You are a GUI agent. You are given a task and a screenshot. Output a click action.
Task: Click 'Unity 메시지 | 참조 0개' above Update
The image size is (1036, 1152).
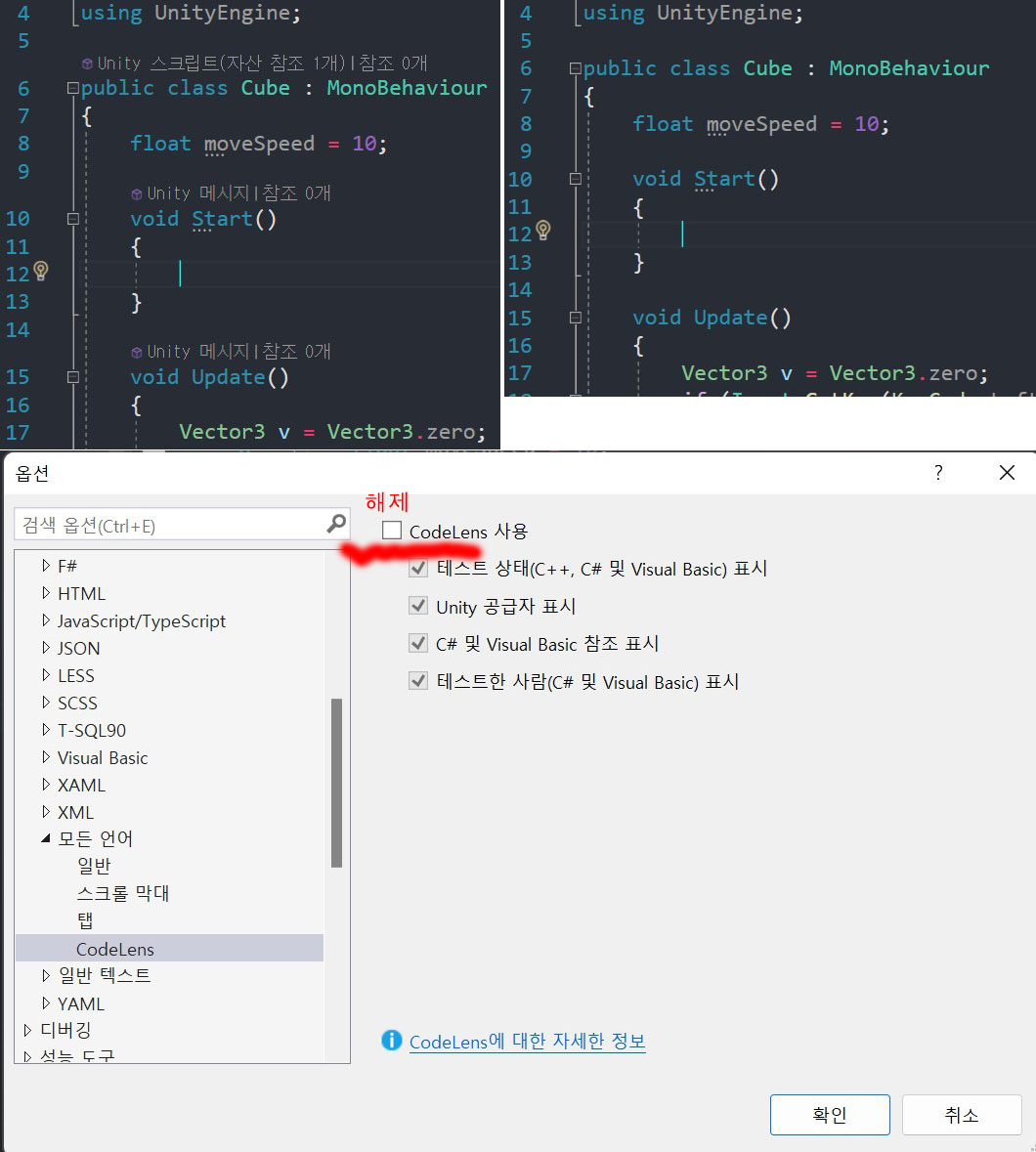pos(238,352)
